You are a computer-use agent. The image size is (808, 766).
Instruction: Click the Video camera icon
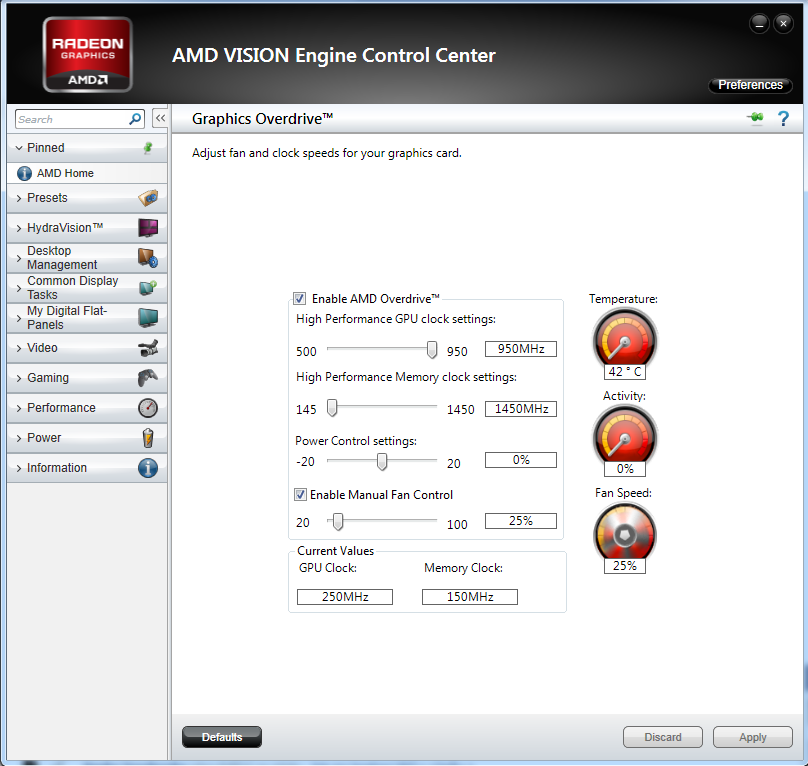[x=148, y=348]
